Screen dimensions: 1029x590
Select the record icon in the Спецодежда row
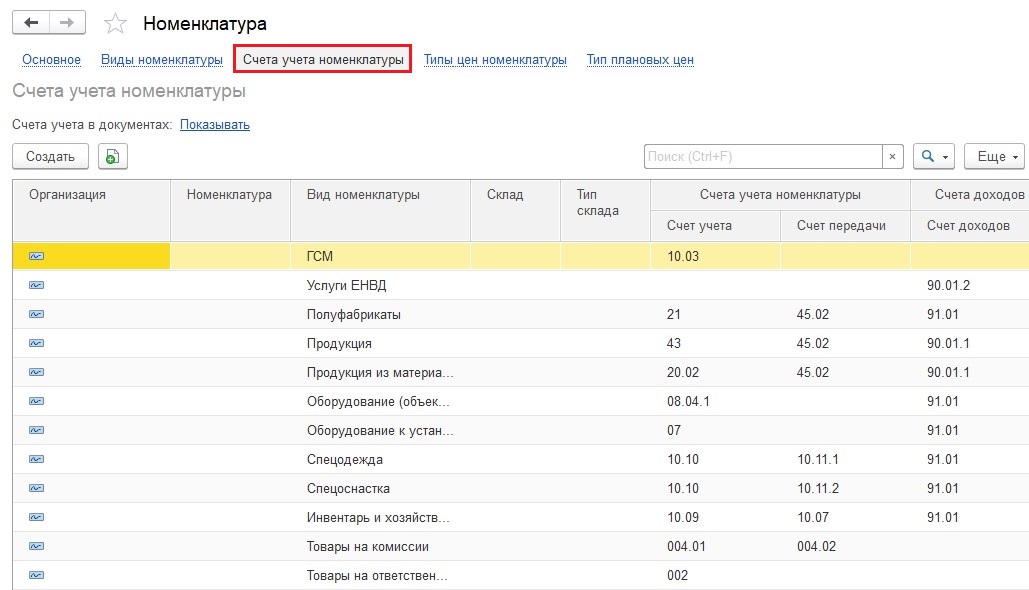pyautogui.click(x=37, y=459)
